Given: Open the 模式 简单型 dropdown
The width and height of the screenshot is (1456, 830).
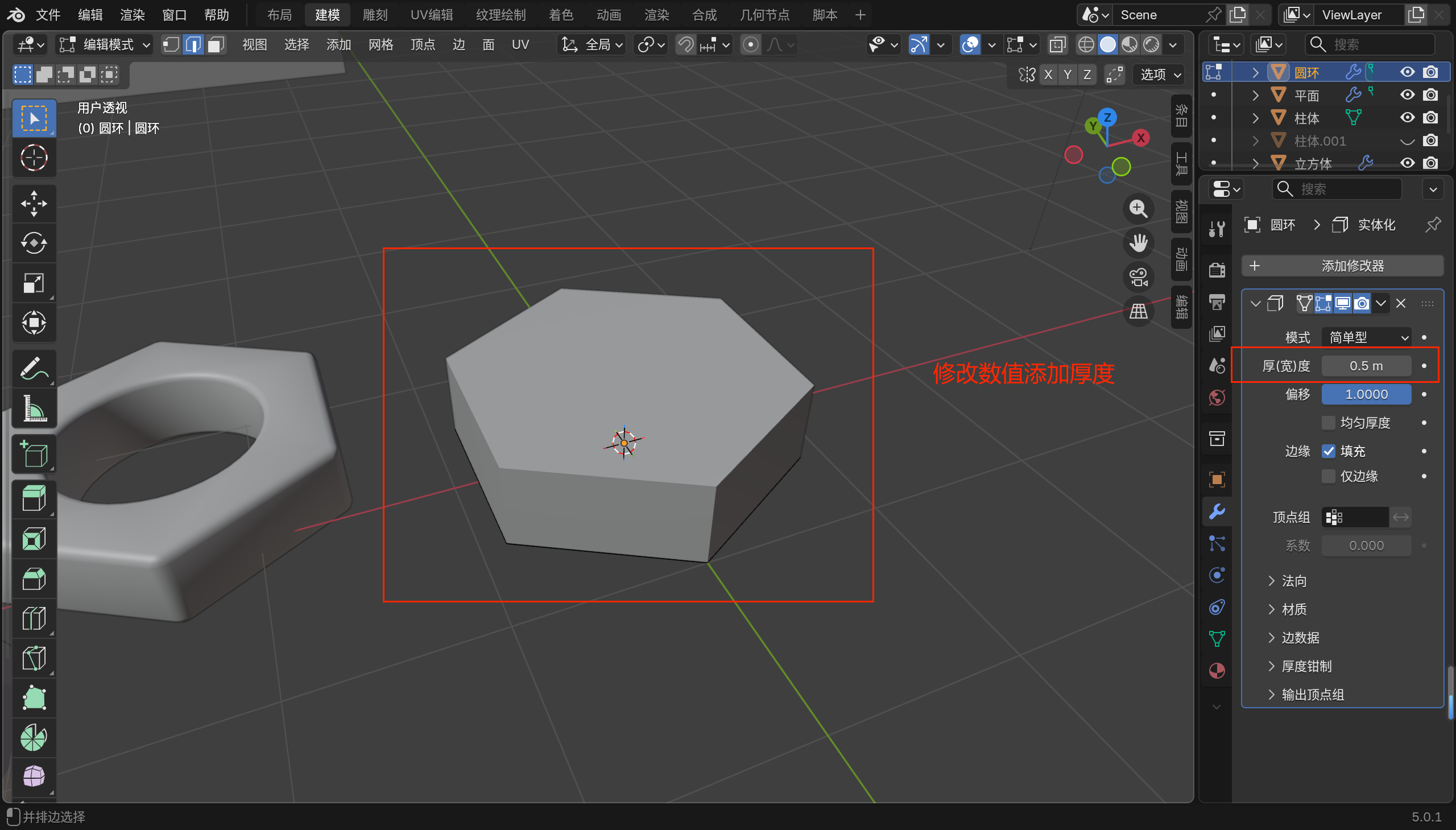Looking at the screenshot, I should point(1366,337).
